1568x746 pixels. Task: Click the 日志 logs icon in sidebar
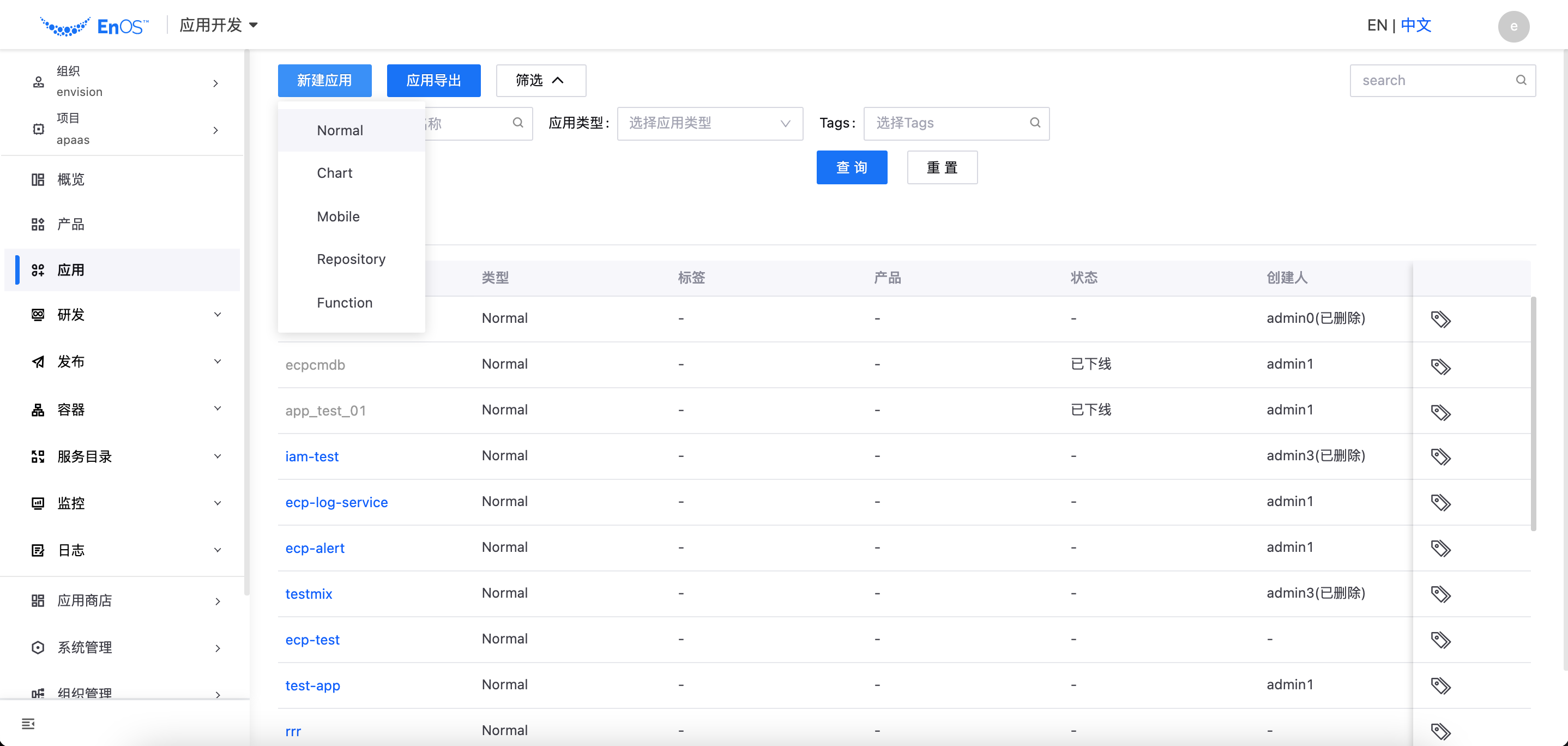[x=38, y=550]
